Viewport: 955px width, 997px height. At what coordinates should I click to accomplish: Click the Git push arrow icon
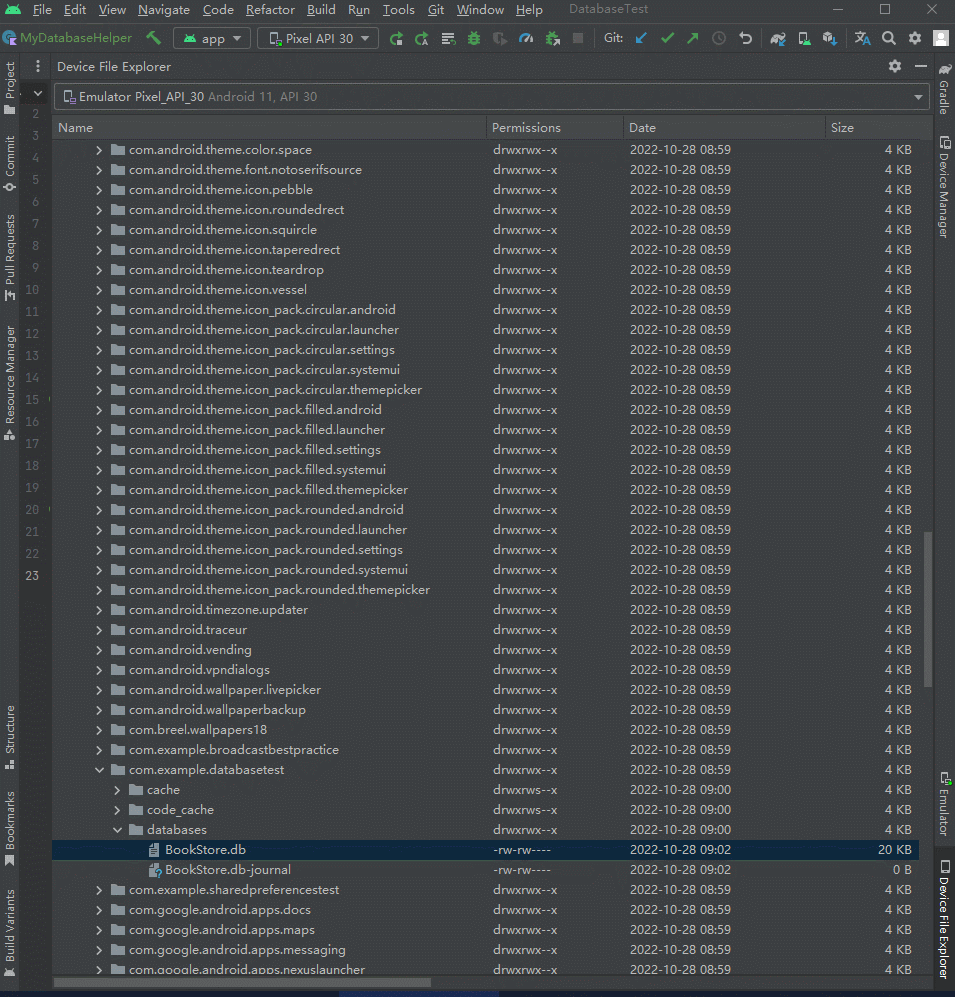pos(692,38)
